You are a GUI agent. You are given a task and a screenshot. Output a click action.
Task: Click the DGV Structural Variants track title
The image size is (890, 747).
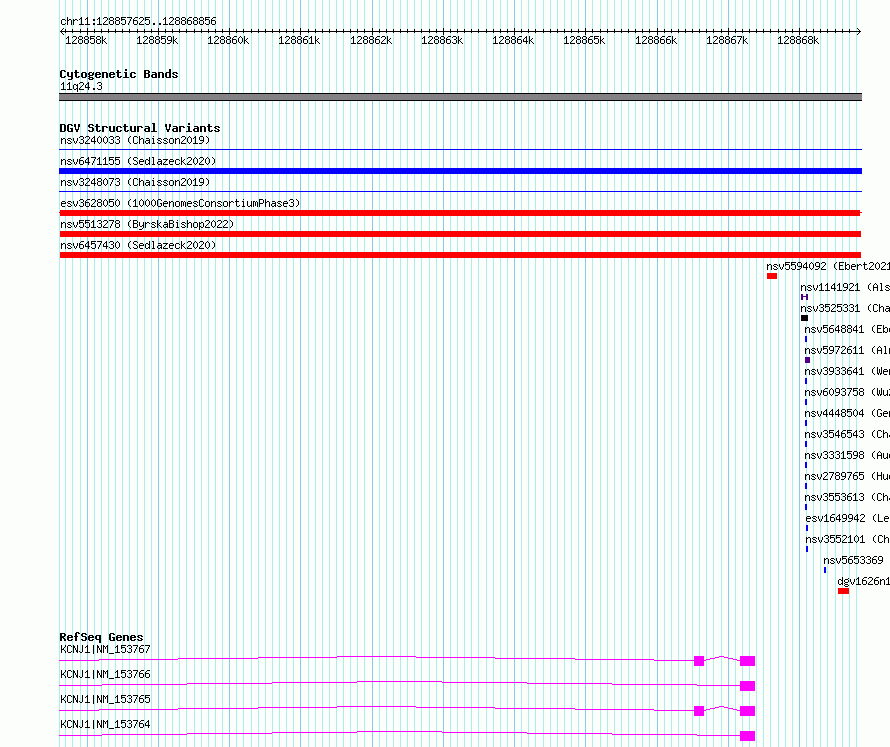140,128
